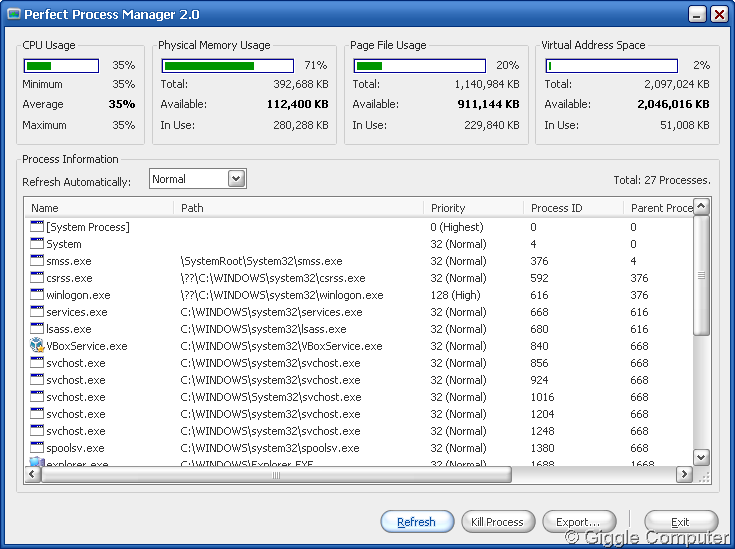Image resolution: width=735 pixels, height=549 pixels.
Task: Click the Refresh button
Action: [417, 522]
